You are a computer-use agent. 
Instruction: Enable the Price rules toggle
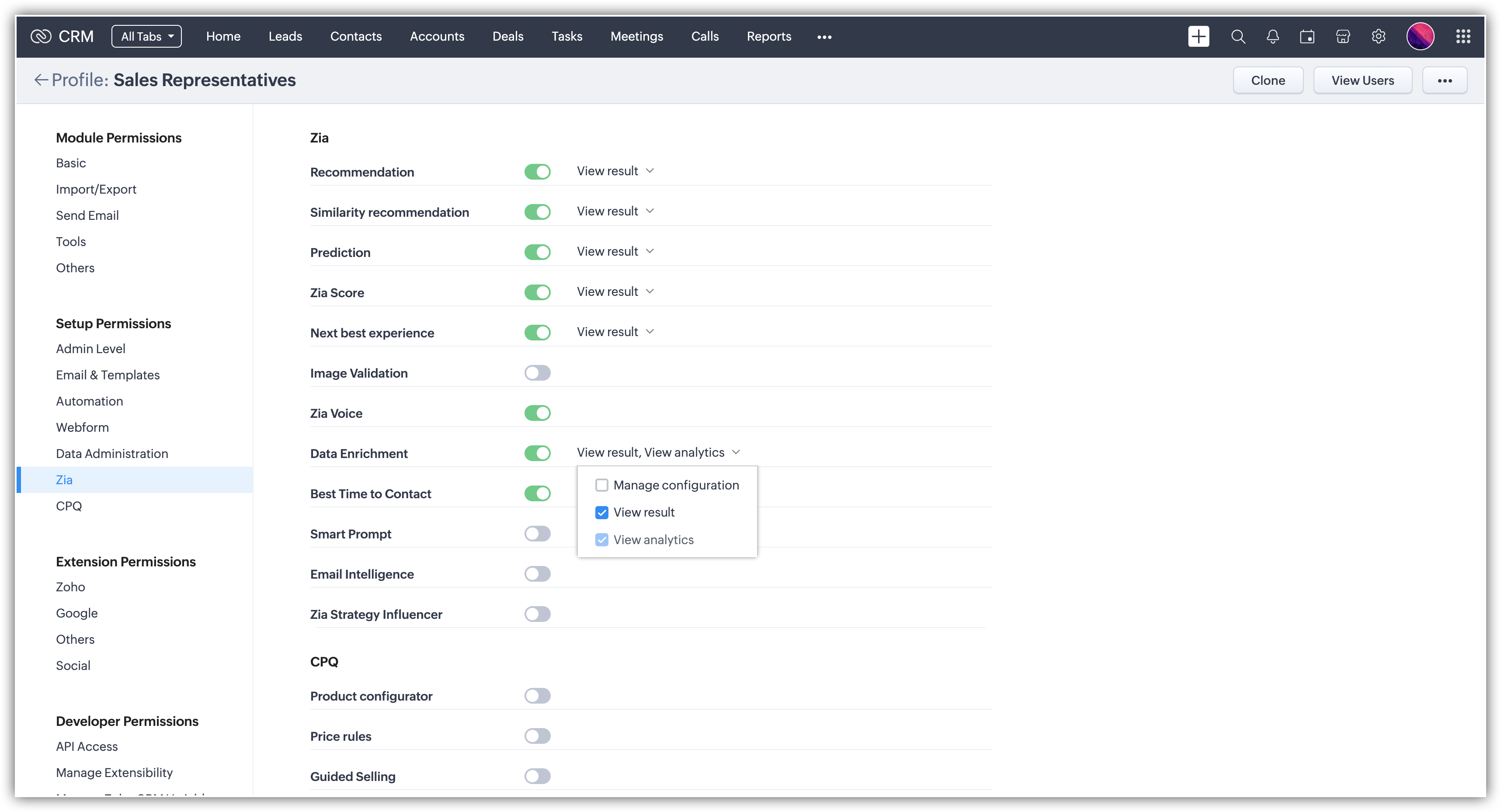click(x=537, y=736)
